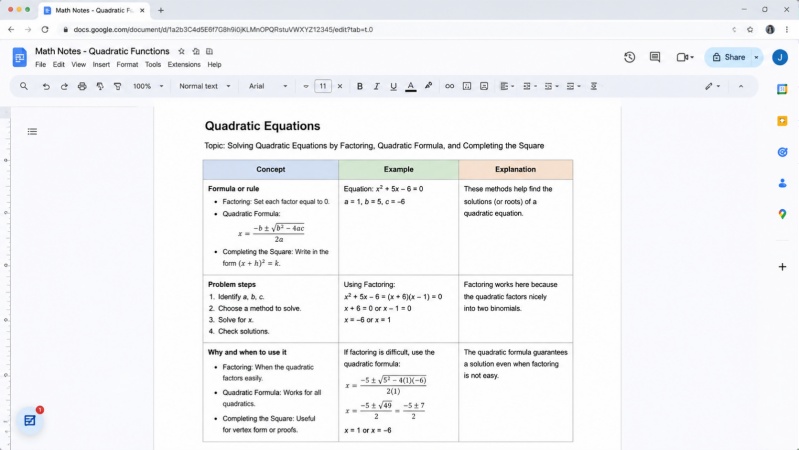This screenshot has width=799, height=450.
Task: Bookmark this page with the star
Action: [x=750, y=30]
